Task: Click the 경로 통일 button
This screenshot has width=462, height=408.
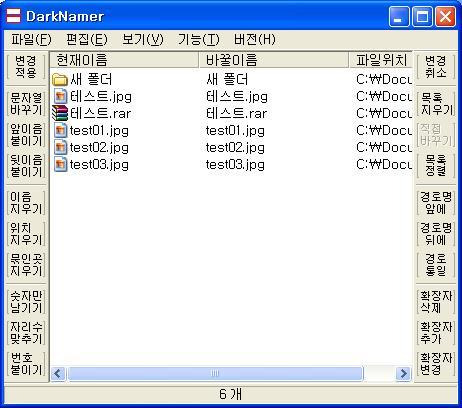Action: click(x=436, y=265)
